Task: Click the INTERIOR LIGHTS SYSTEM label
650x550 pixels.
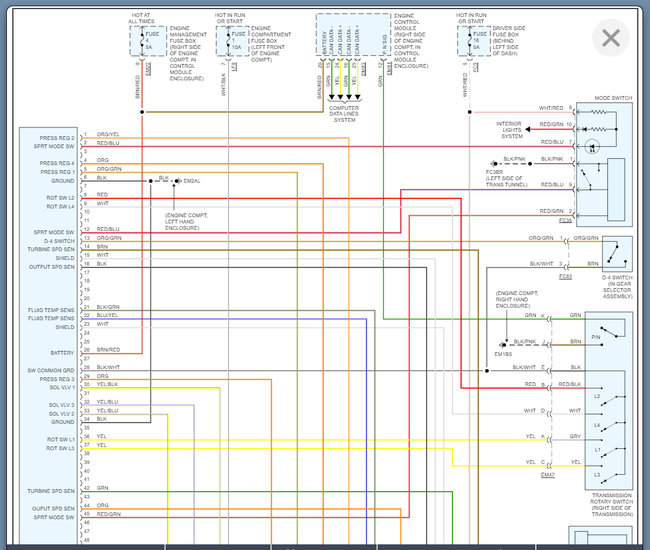Action: tap(509, 130)
